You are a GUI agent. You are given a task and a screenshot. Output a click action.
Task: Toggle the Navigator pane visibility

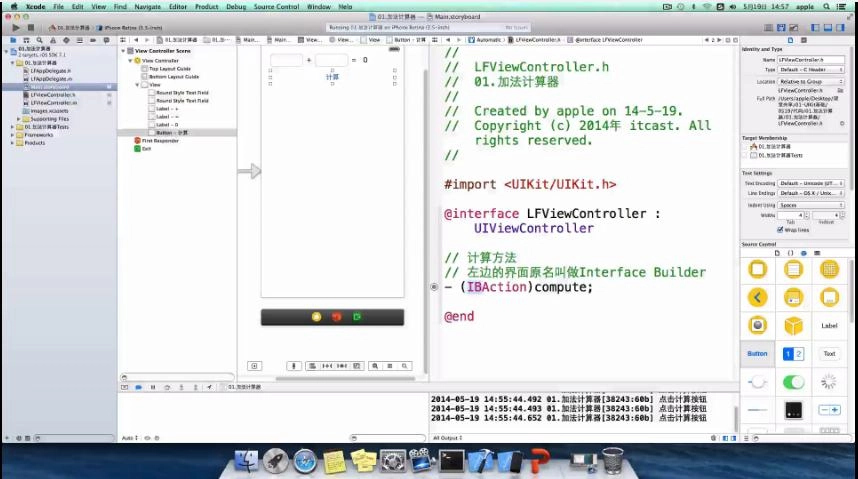(815, 27)
